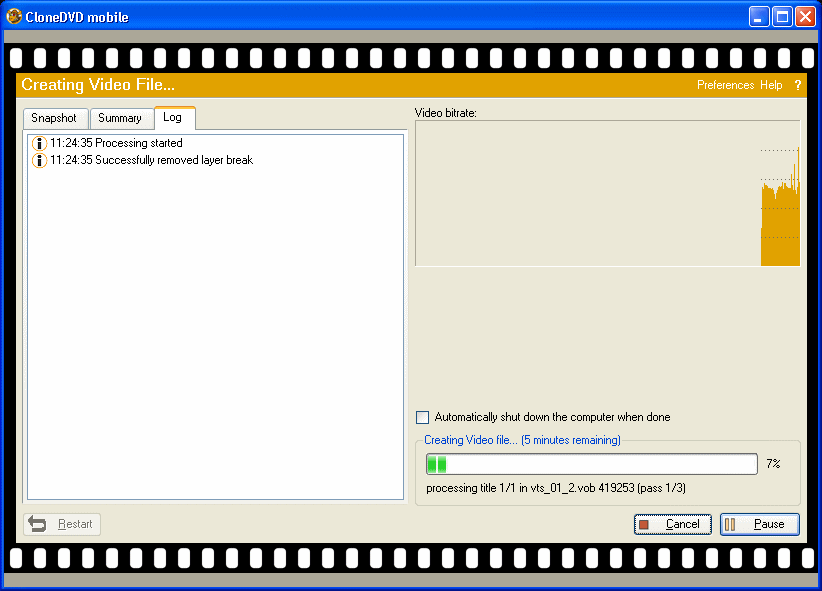822x591 pixels.
Task: Minimize the CloneDVD mobile window
Action: tap(758, 17)
